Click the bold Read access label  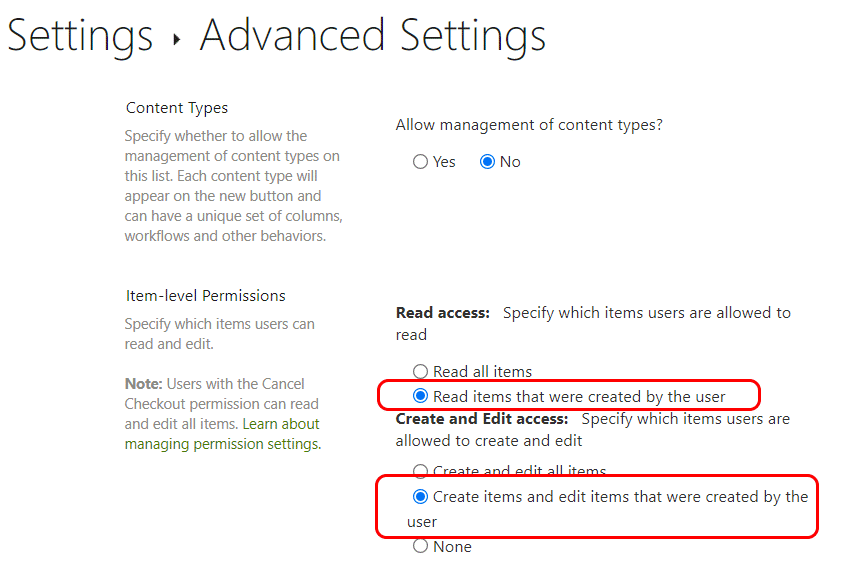pyautogui.click(x=443, y=313)
